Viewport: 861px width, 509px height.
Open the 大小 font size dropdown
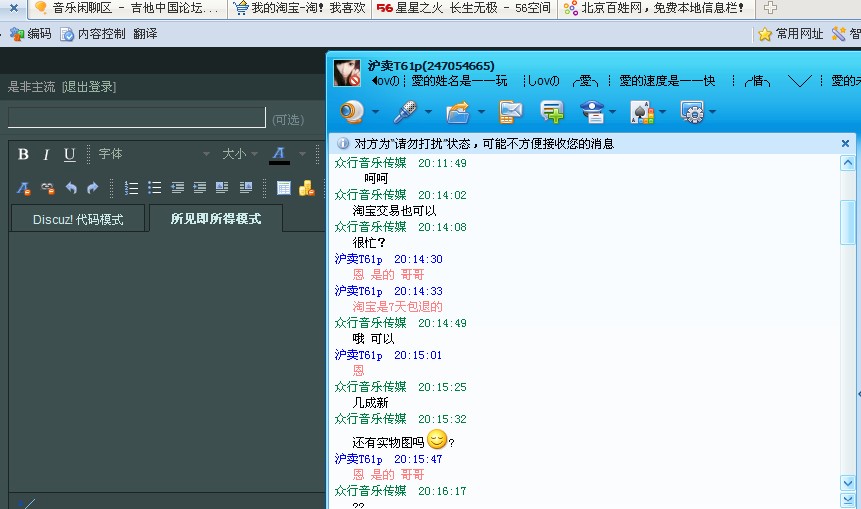240,154
